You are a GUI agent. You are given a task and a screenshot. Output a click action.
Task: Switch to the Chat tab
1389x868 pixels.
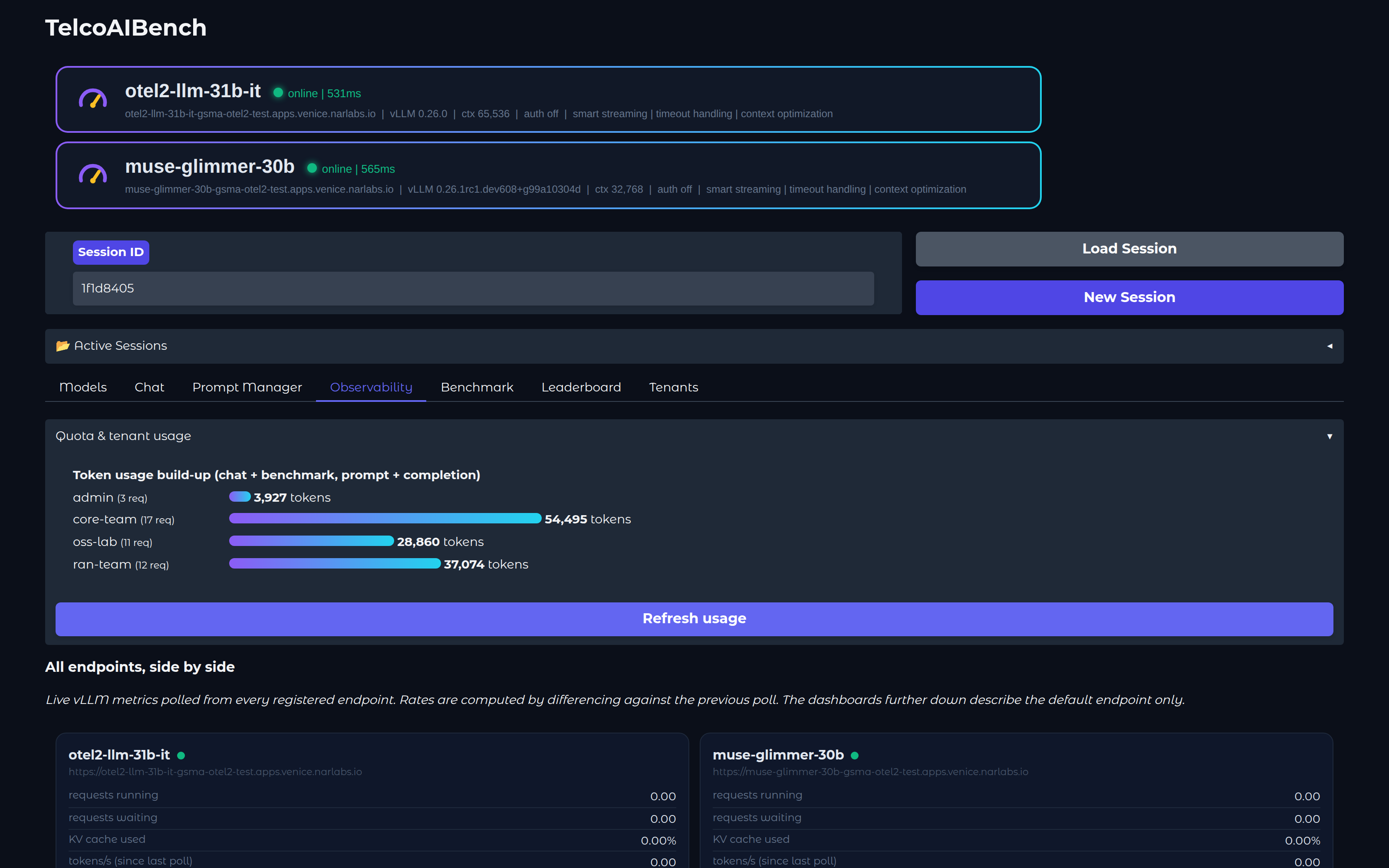pyautogui.click(x=149, y=388)
